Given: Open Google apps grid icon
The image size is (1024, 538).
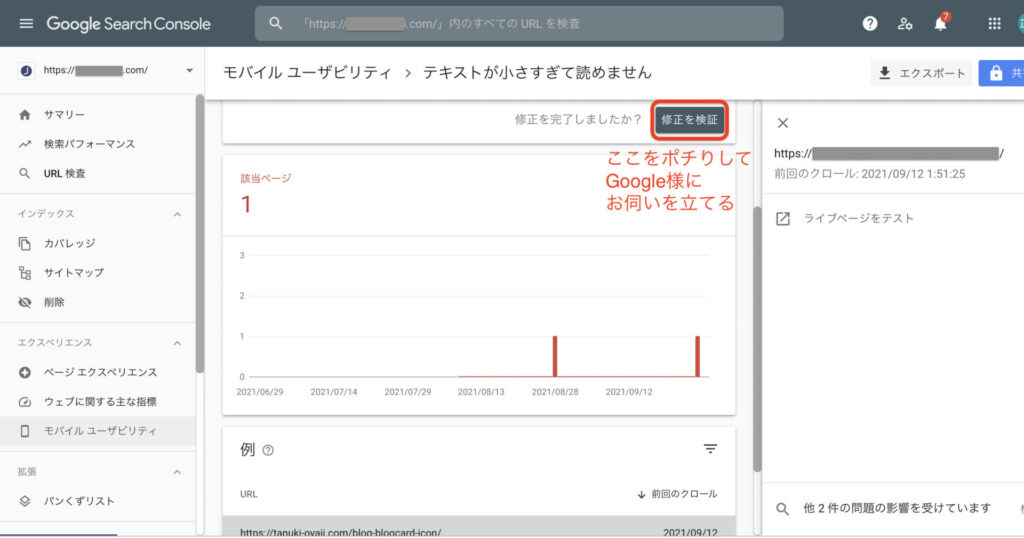Looking at the screenshot, I should pyautogui.click(x=995, y=24).
